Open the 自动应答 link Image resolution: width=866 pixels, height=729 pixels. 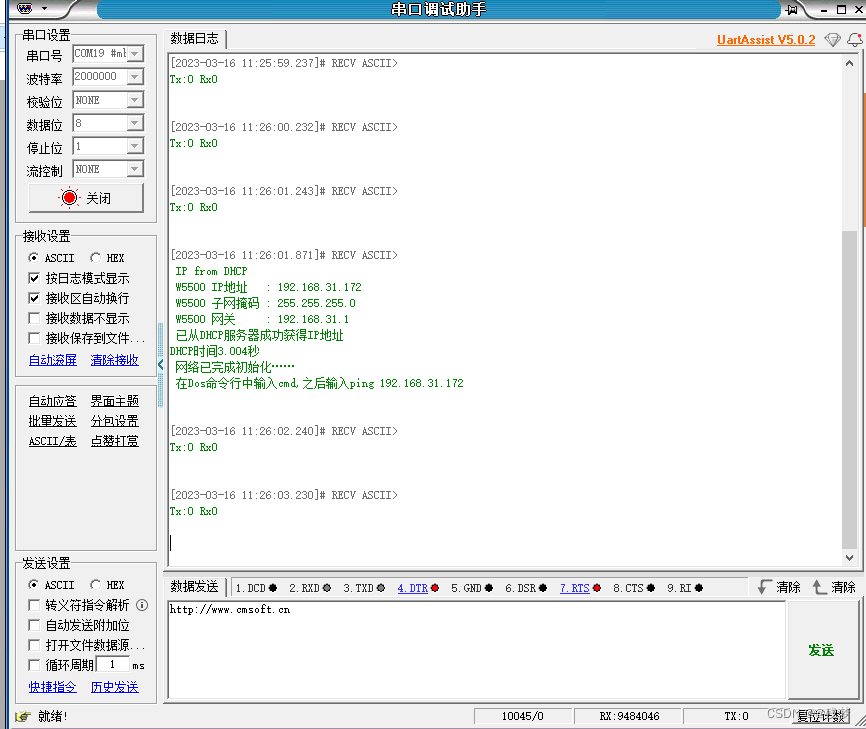(52, 400)
